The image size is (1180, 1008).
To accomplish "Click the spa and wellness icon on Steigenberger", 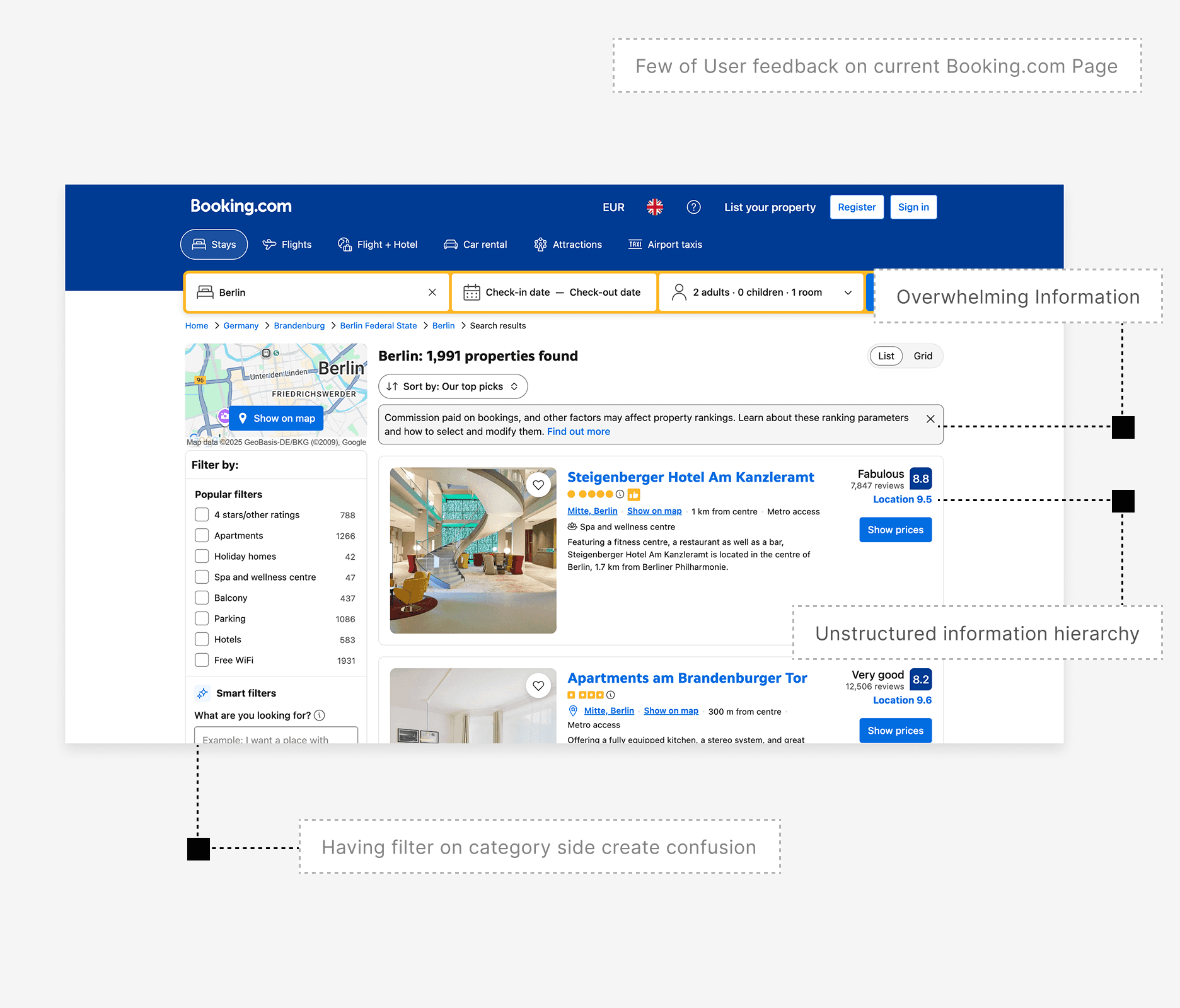I will click(572, 526).
